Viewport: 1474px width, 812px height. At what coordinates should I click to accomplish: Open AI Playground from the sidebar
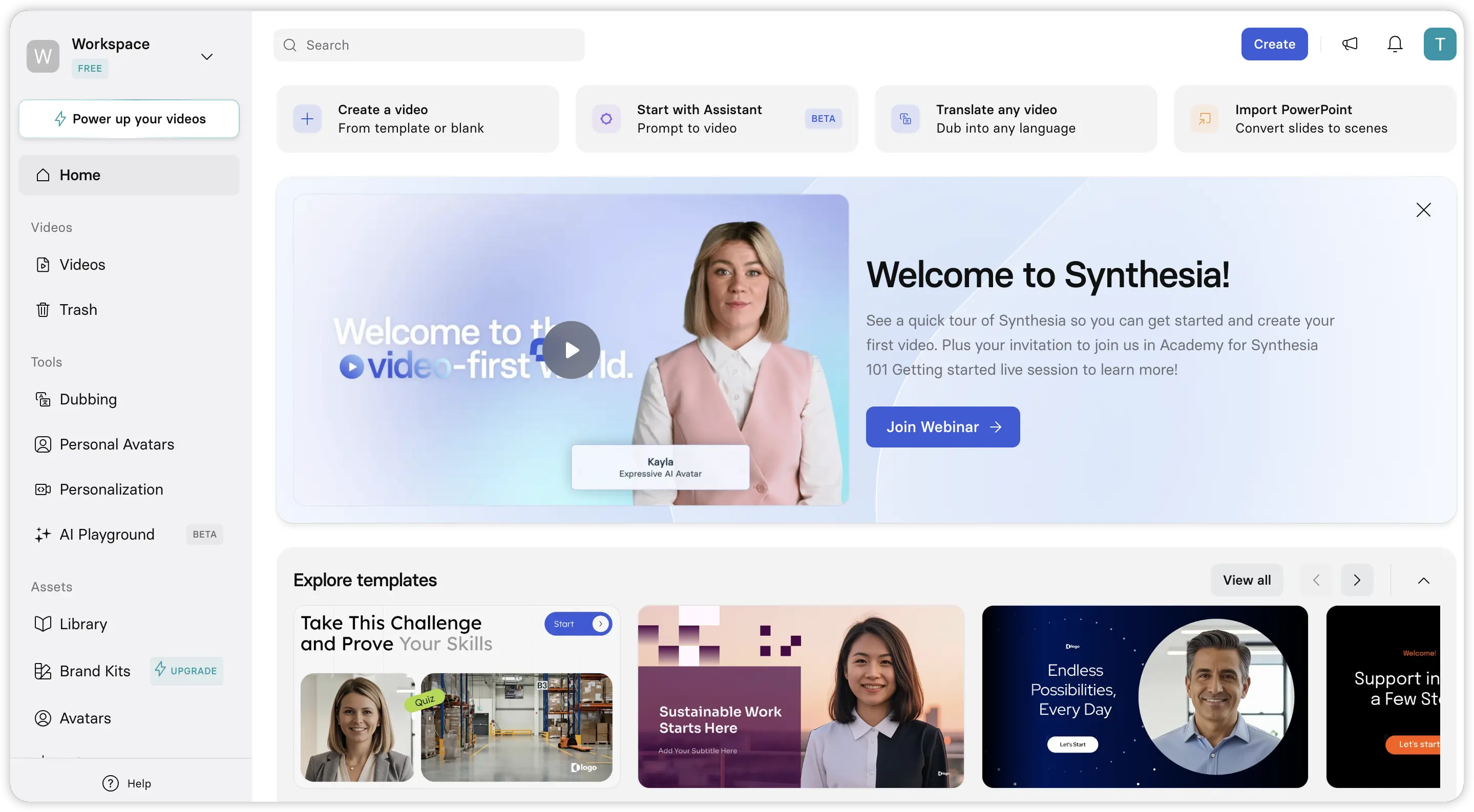(107, 534)
